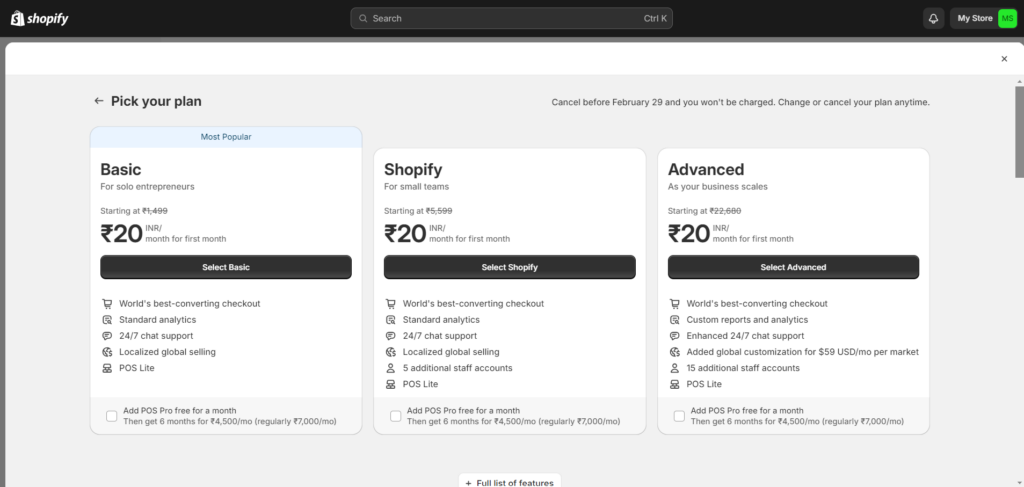Image resolution: width=1024 pixels, height=487 pixels.
Task: Click the Shopify logo
Action: tap(39, 18)
